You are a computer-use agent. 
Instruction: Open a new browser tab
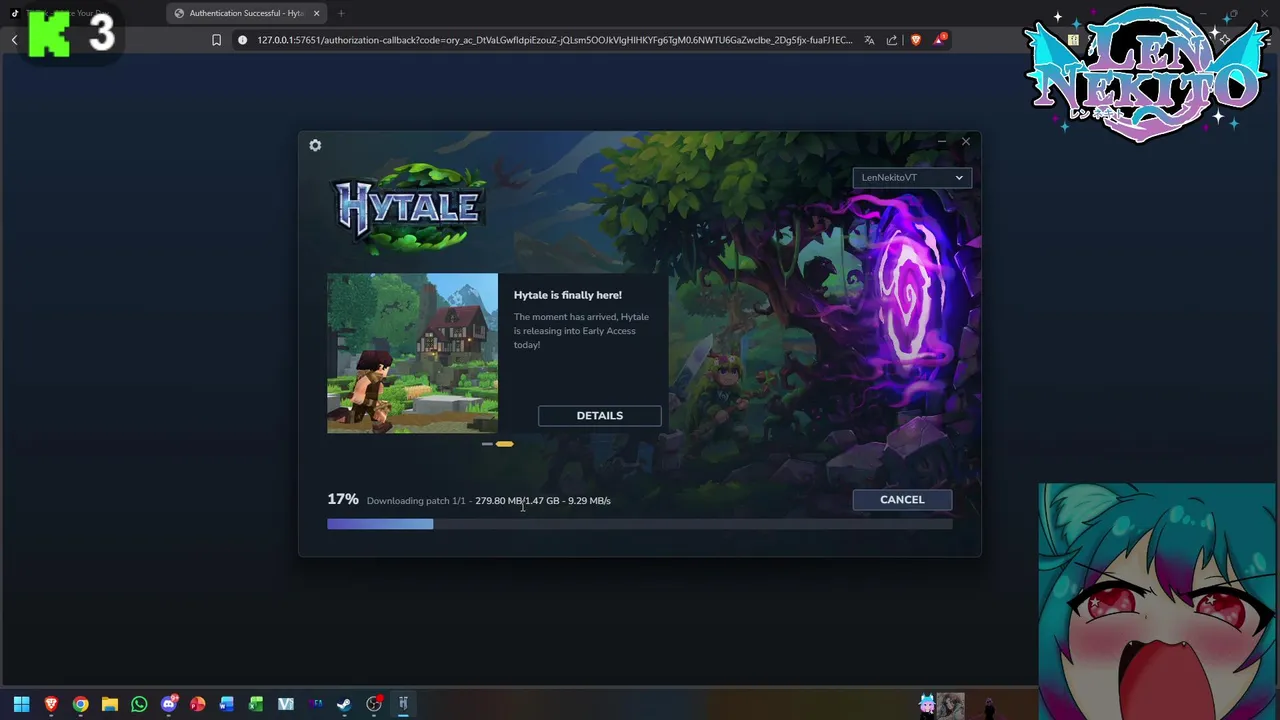click(x=341, y=13)
